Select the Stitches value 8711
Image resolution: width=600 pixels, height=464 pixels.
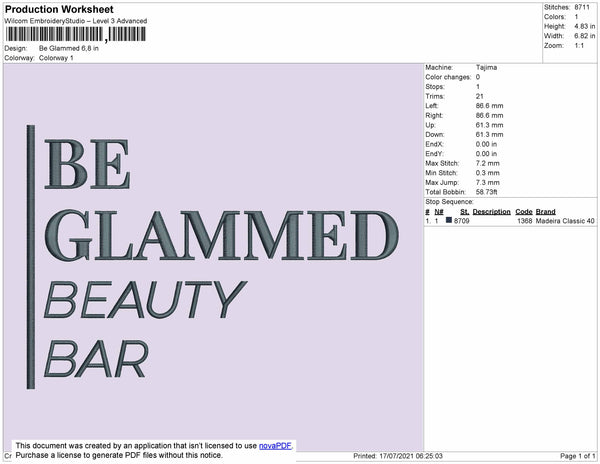(x=582, y=7)
